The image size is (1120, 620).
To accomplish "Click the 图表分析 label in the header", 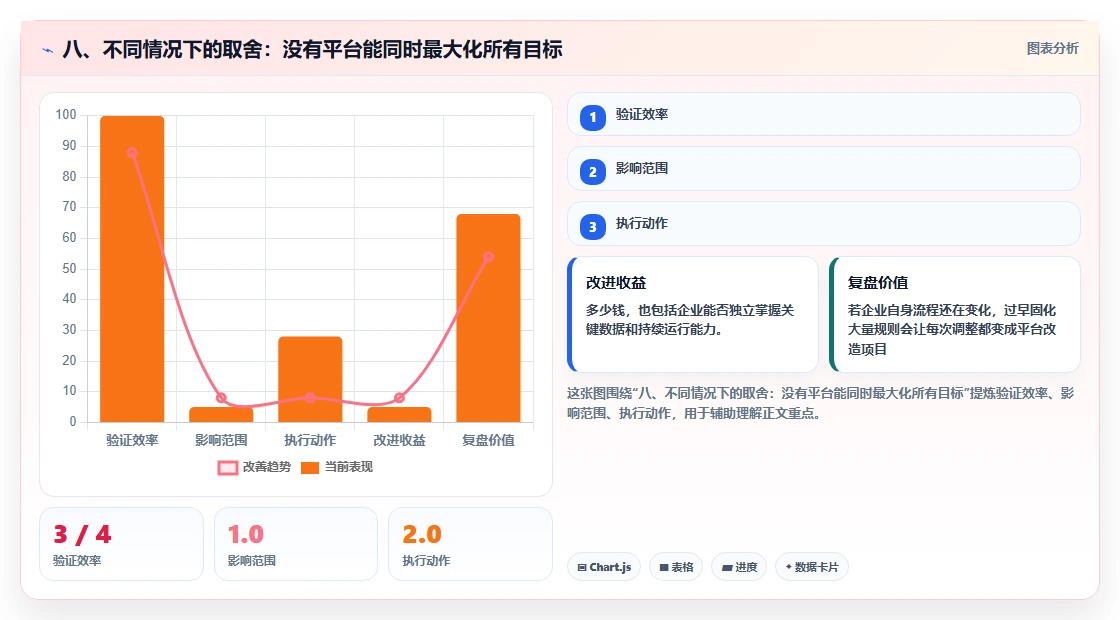I will pos(1052,49).
